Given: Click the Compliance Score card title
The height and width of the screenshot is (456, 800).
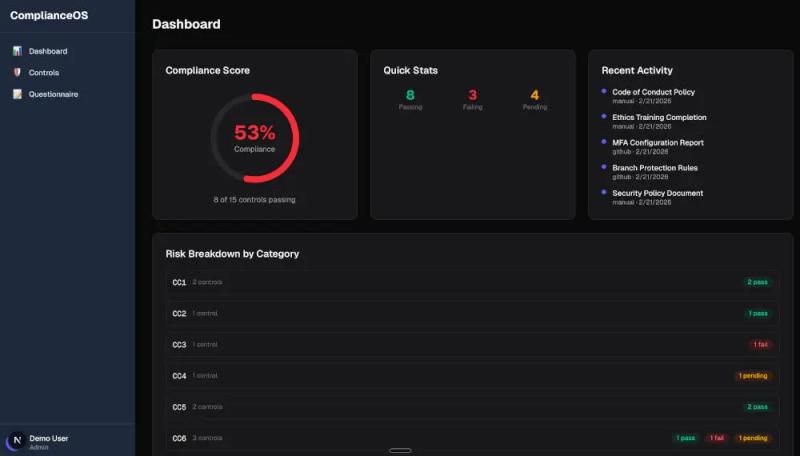Looking at the screenshot, I should (x=208, y=70).
